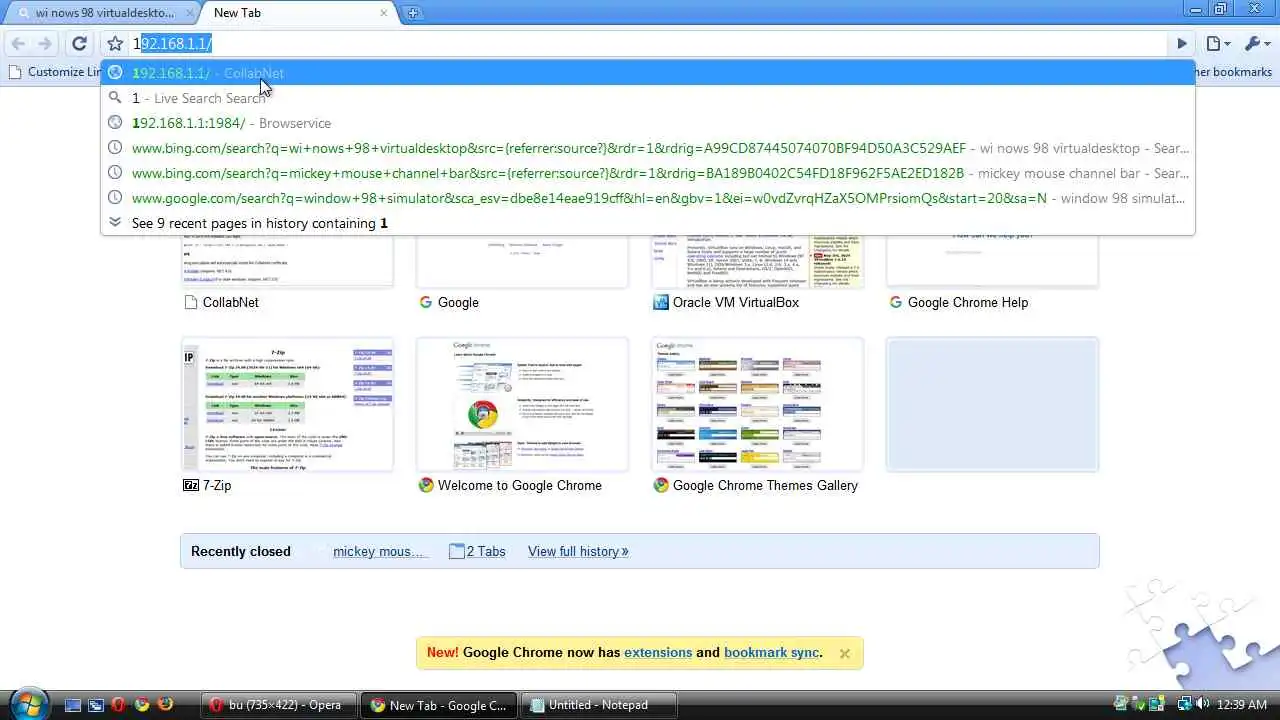
Task: Open a new tab with the plus button
Action: pos(413,13)
